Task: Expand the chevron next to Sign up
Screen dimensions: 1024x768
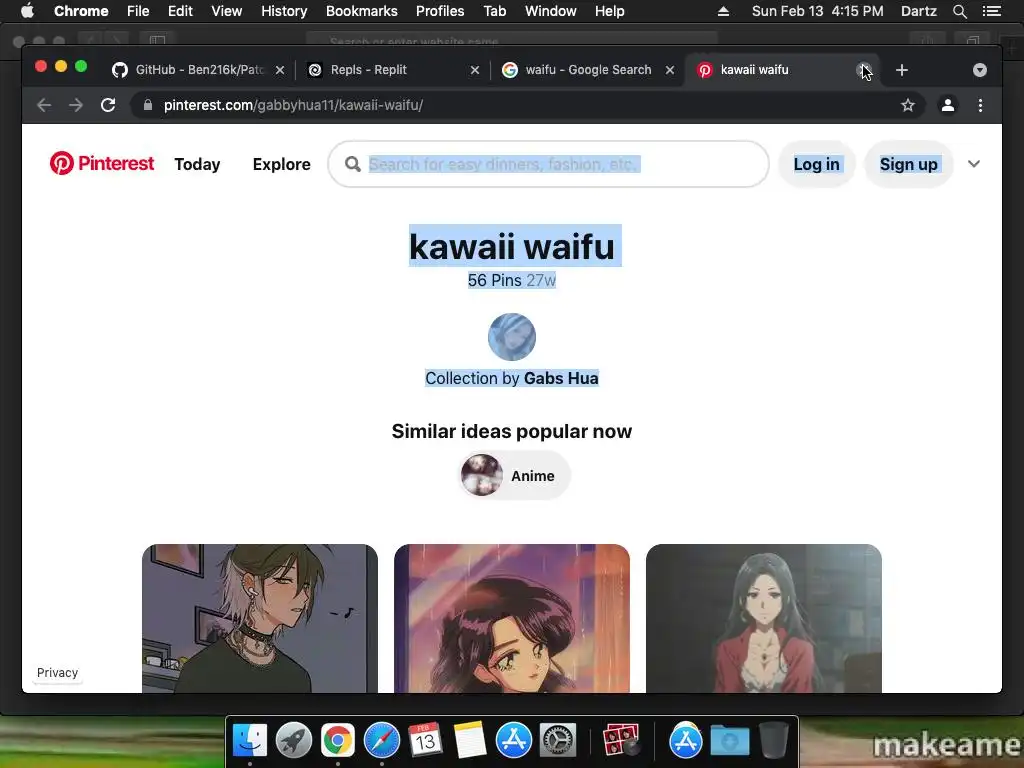Action: click(x=974, y=164)
